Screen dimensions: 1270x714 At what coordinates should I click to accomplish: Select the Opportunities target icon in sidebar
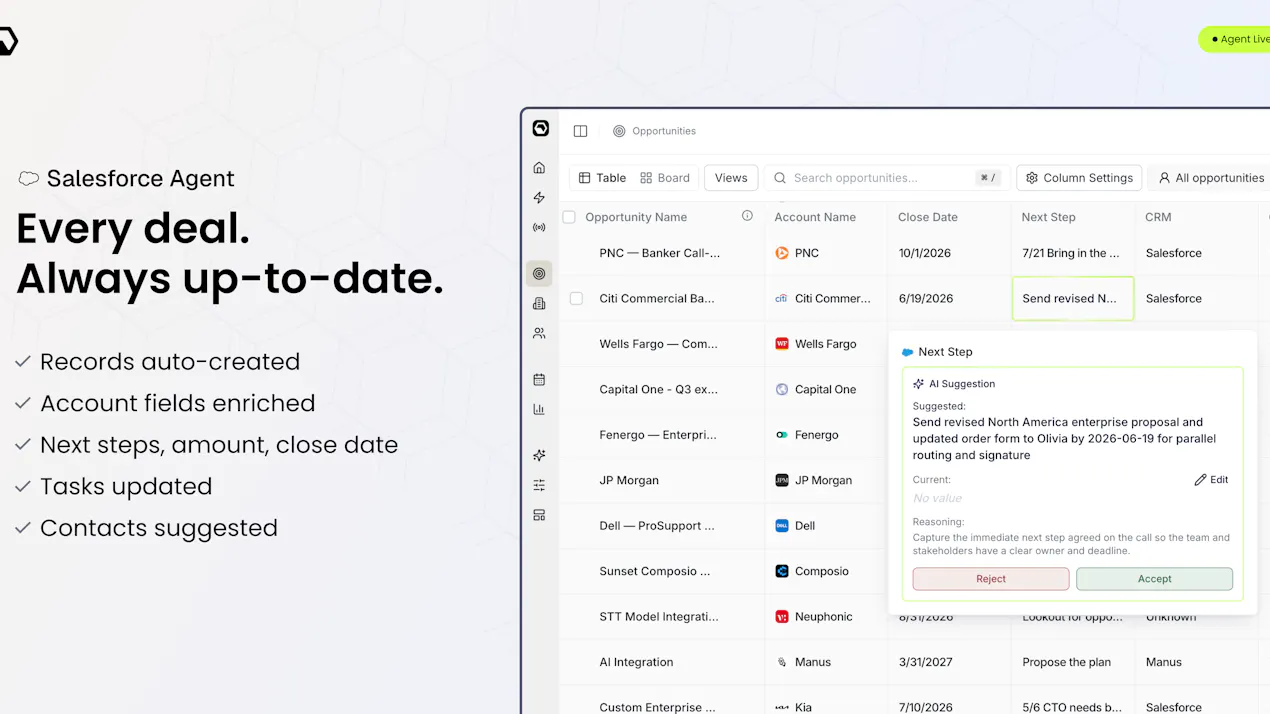539,273
